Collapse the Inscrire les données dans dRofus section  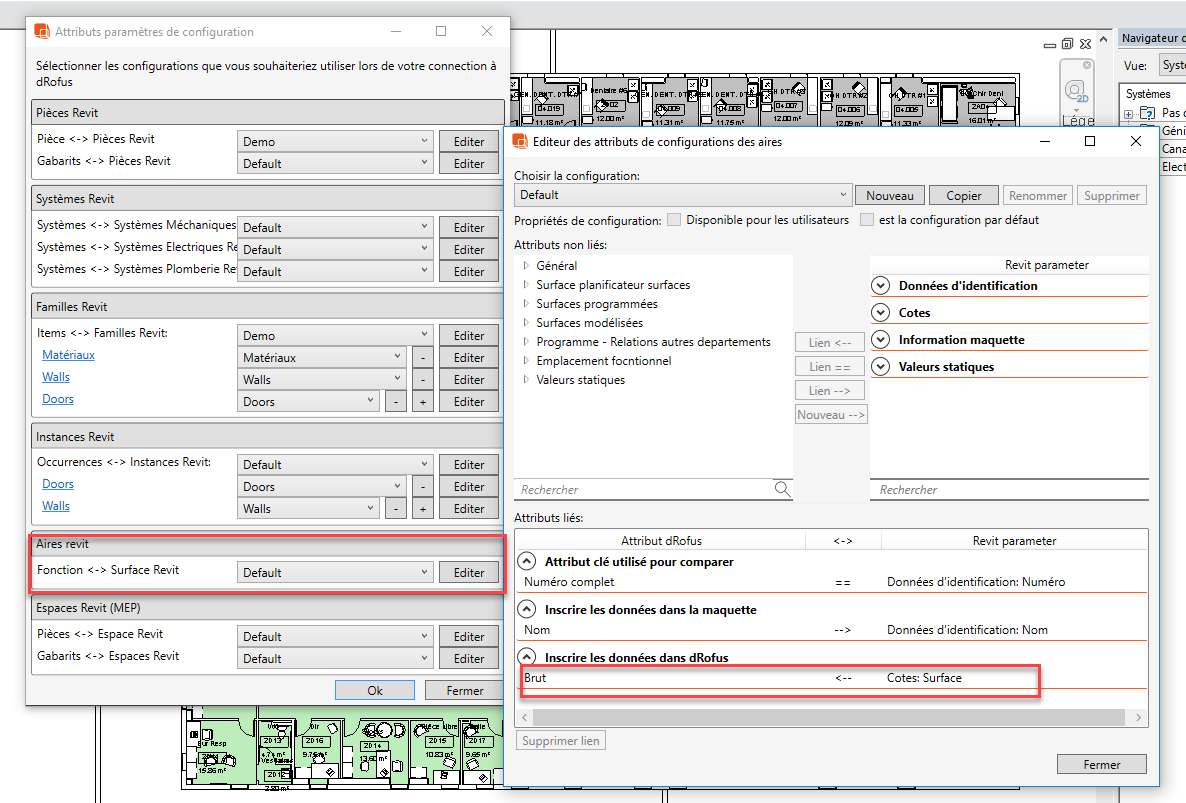pos(526,657)
